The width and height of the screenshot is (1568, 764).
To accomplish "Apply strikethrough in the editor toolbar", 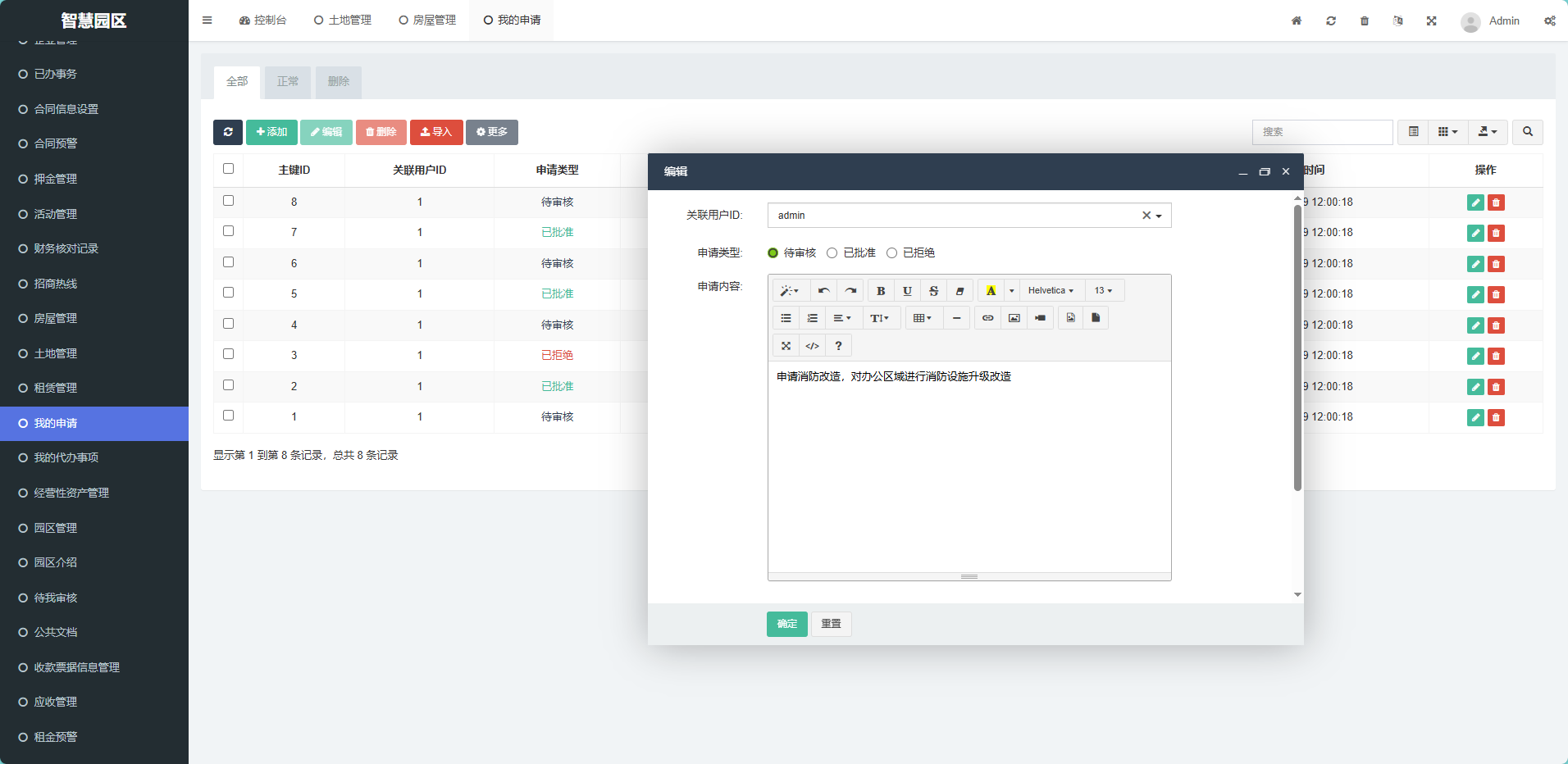I will [933, 291].
